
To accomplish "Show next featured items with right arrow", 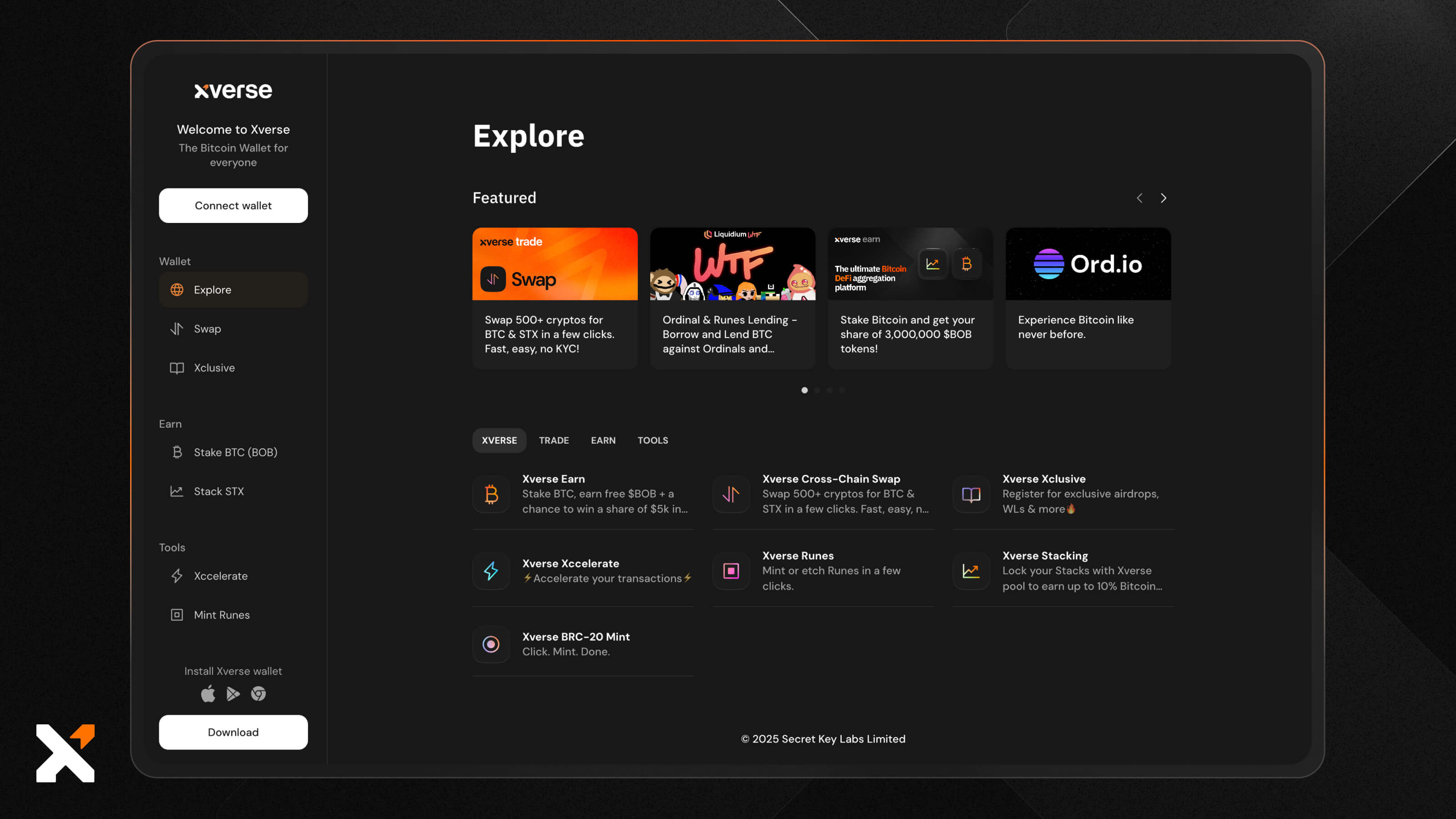I will [1163, 198].
